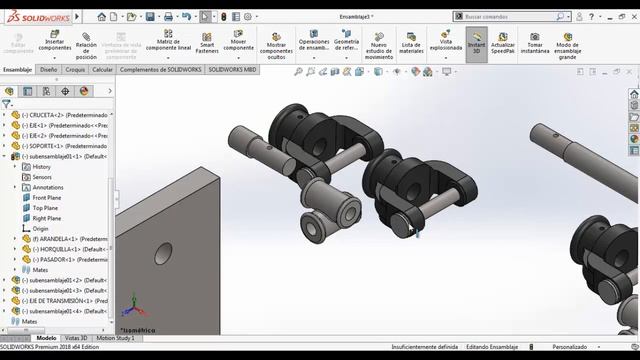Enable Modo de ensamblaje grande
The width and height of the screenshot is (640, 360).
(x=567, y=46)
